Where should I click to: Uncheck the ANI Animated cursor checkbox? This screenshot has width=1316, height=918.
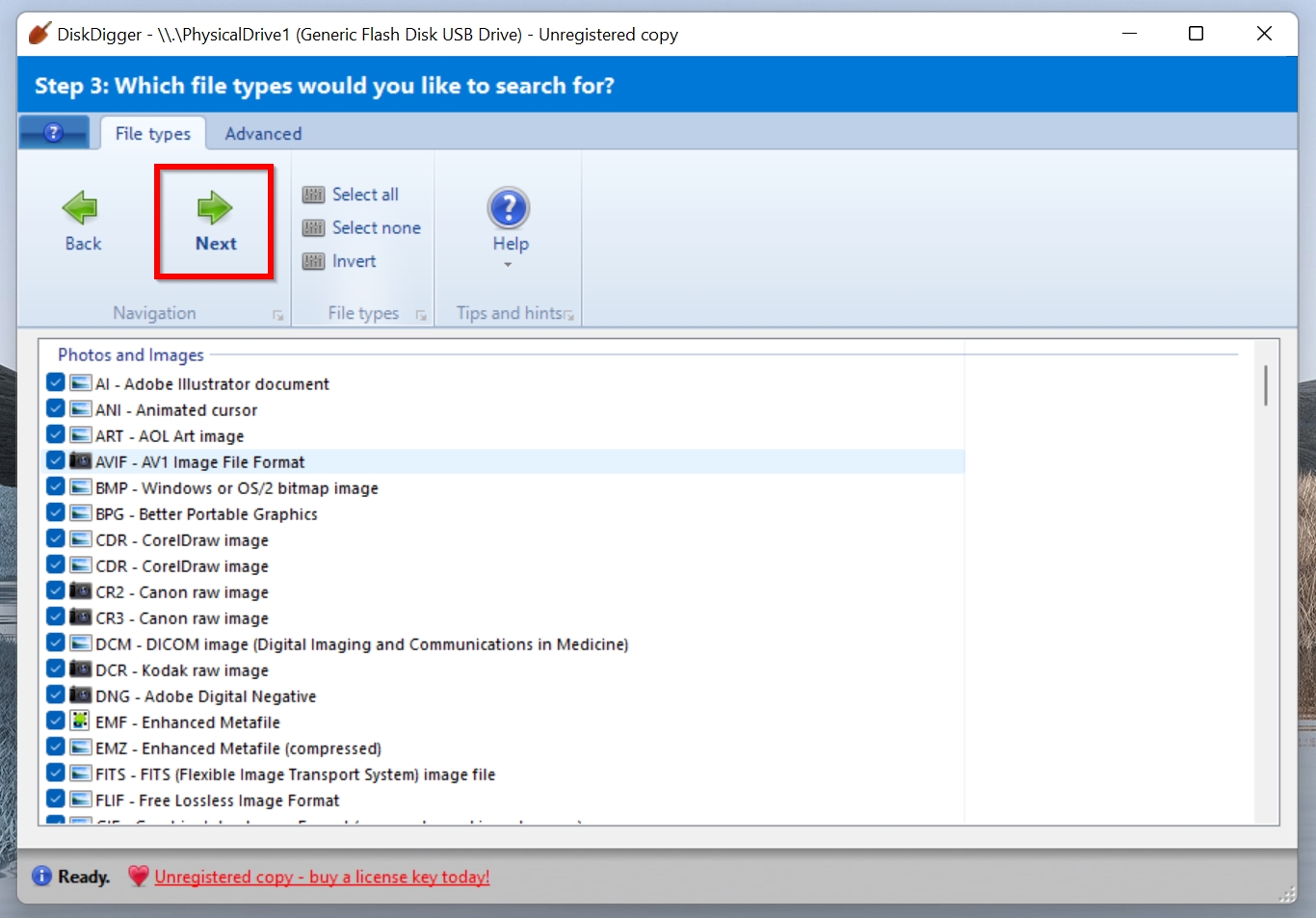(x=56, y=408)
